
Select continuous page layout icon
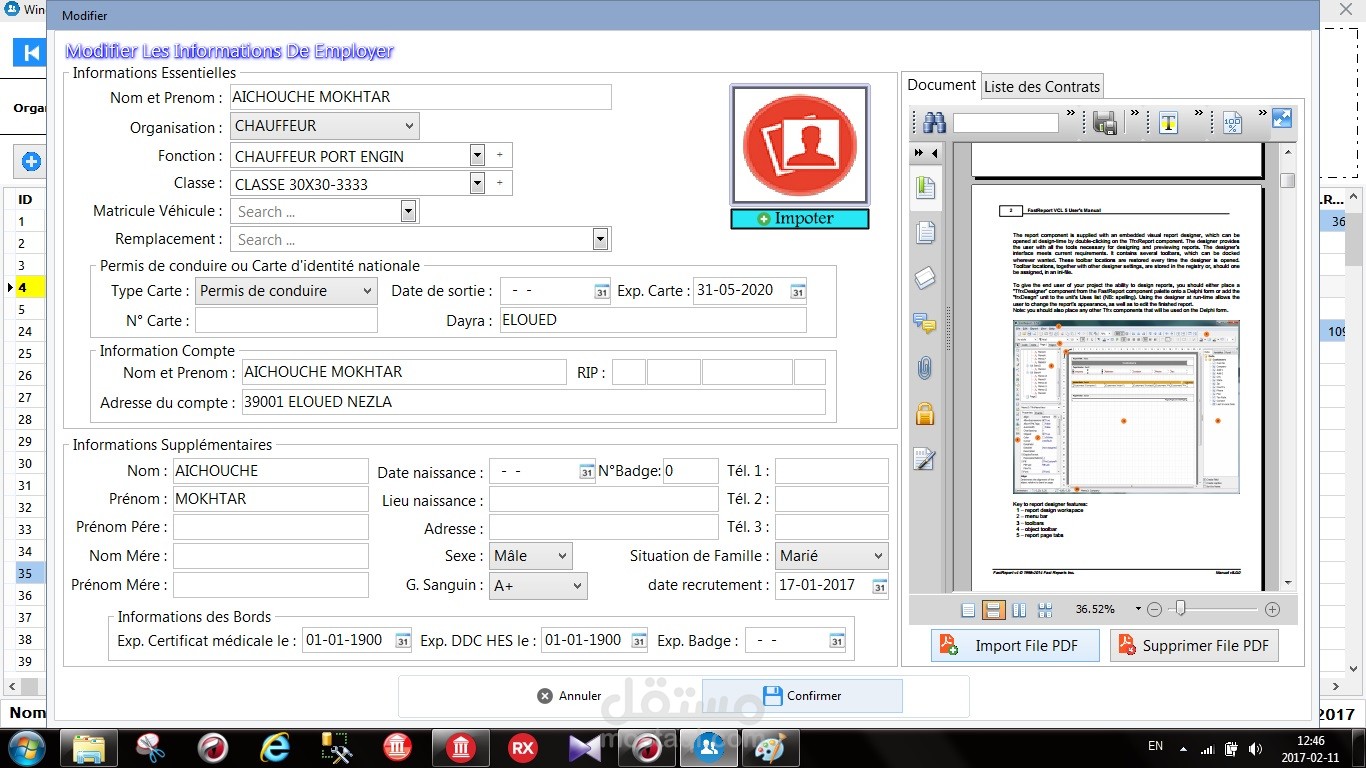click(x=993, y=610)
